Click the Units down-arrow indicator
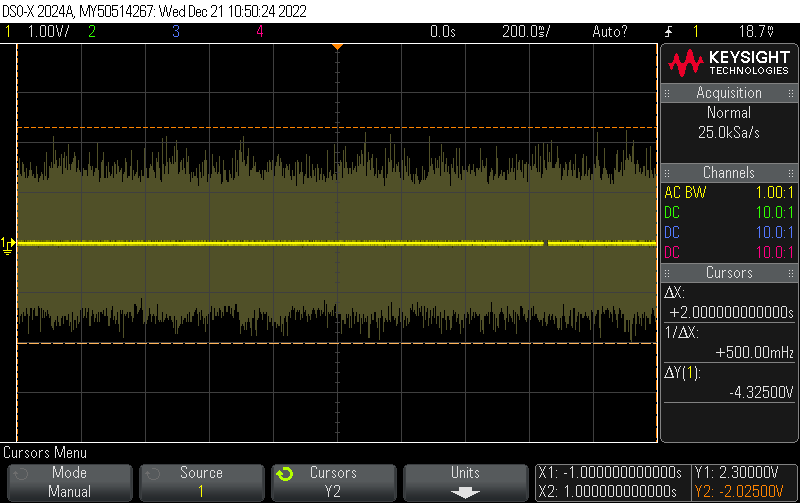The height and width of the screenshot is (503, 800). tap(465, 493)
